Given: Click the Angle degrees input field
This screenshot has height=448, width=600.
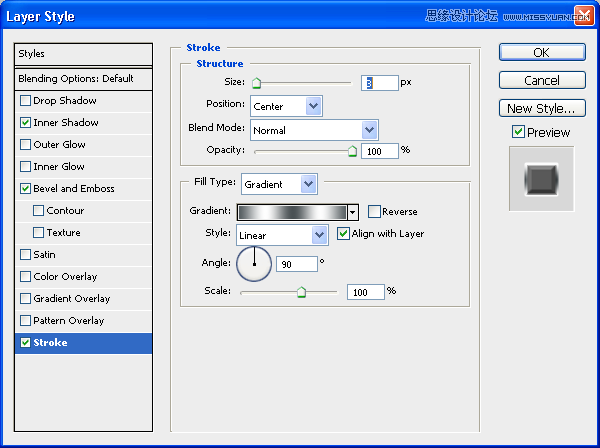Looking at the screenshot, I should click(297, 264).
